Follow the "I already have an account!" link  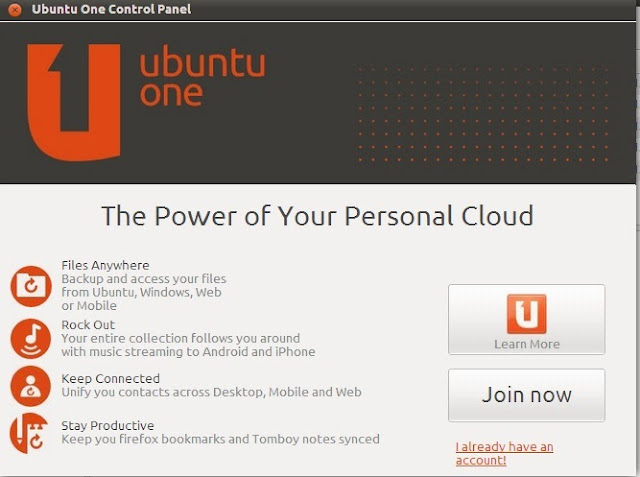504,453
